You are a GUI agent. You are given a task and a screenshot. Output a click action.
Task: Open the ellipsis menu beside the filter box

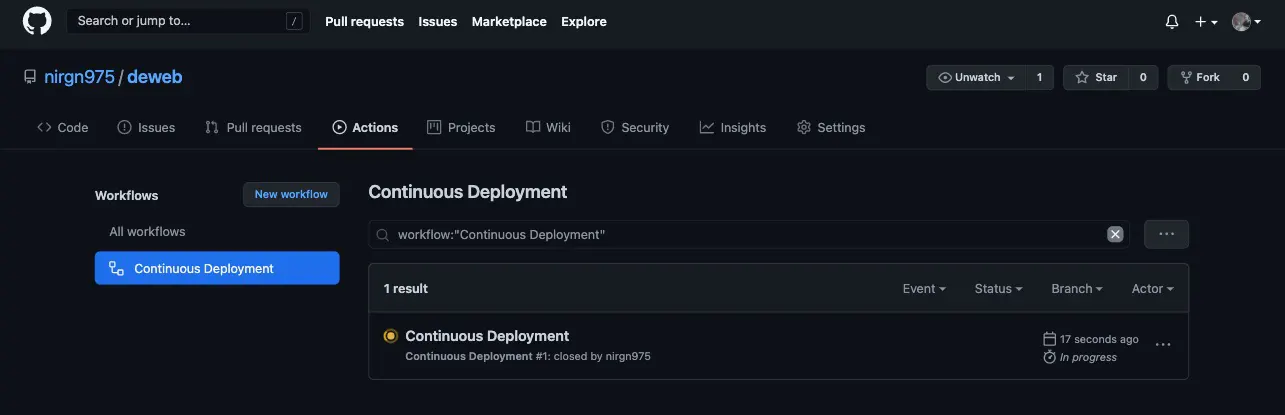1166,234
